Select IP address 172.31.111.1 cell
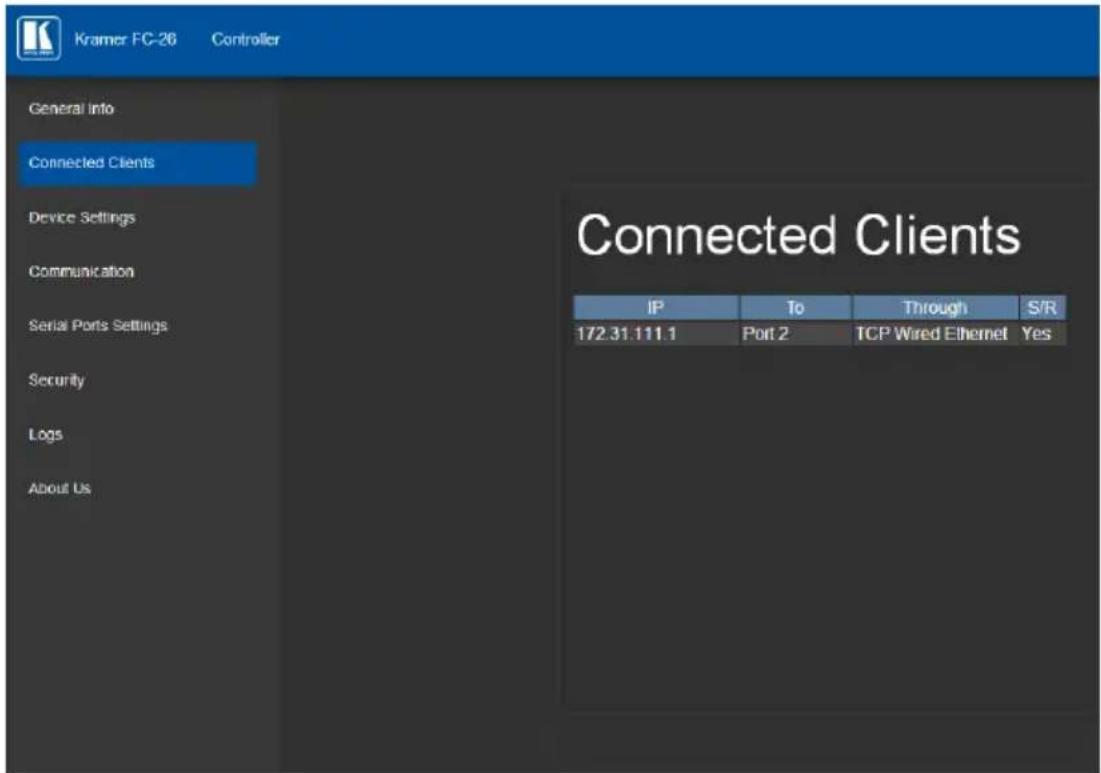 click(656, 333)
